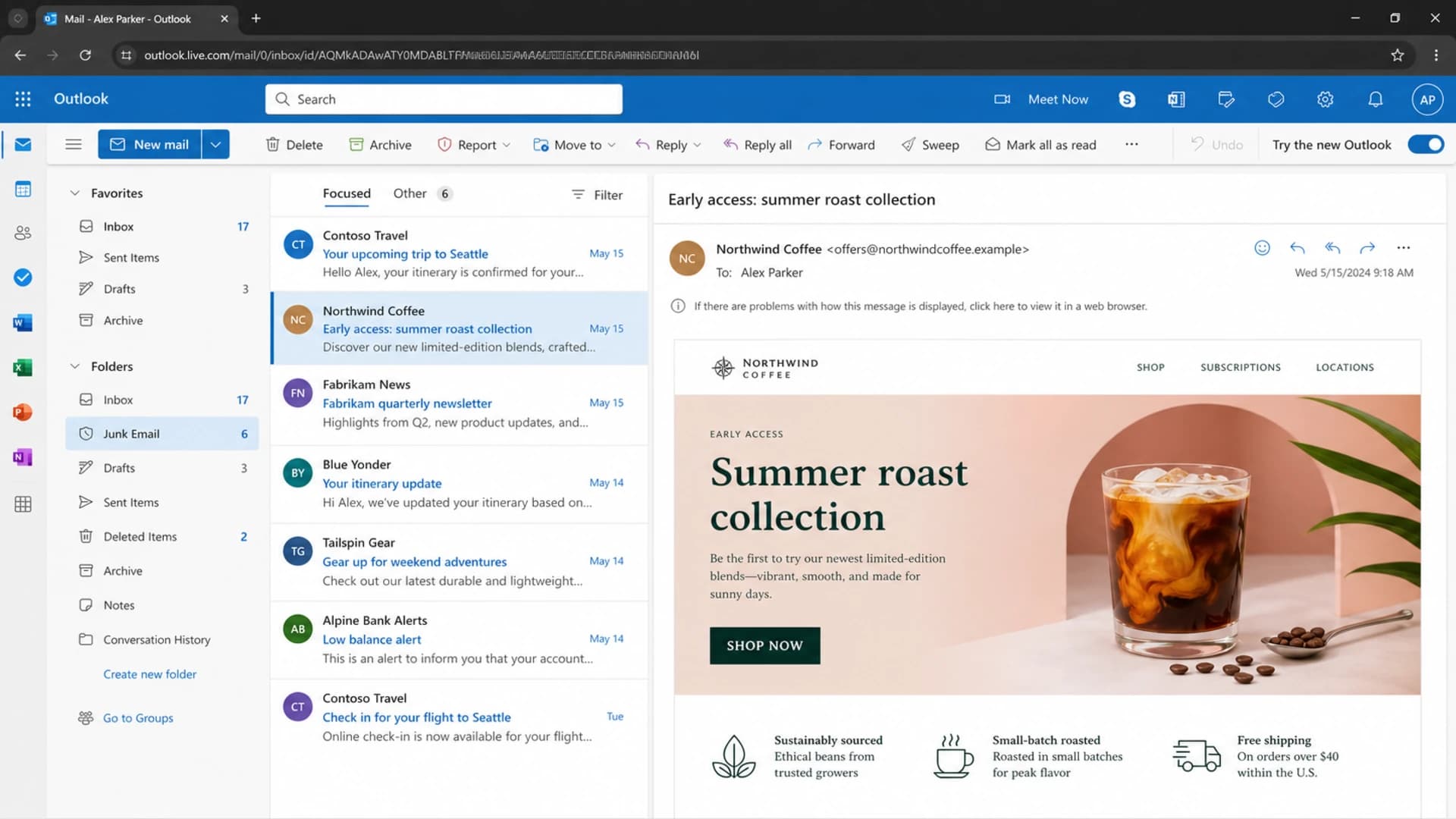Reload the page in the browser
Image resolution: width=1456 pixels, height=819 pixels.
click(86, 55)
